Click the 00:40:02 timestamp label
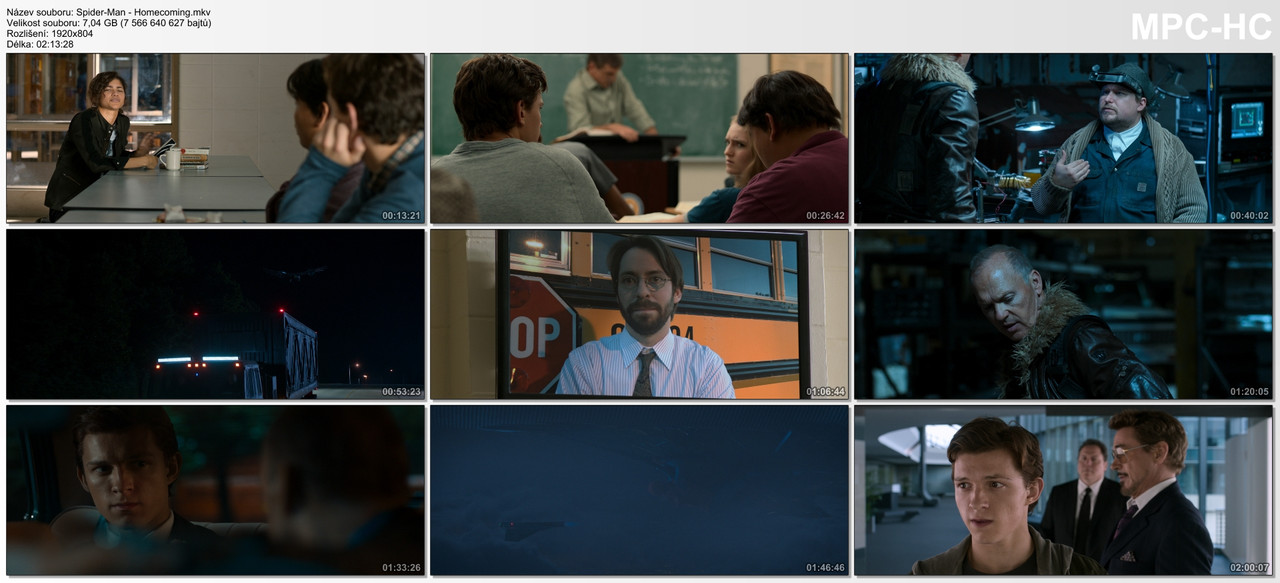1280x583 pixels. pyautogui.click(x=1250, y=216)
